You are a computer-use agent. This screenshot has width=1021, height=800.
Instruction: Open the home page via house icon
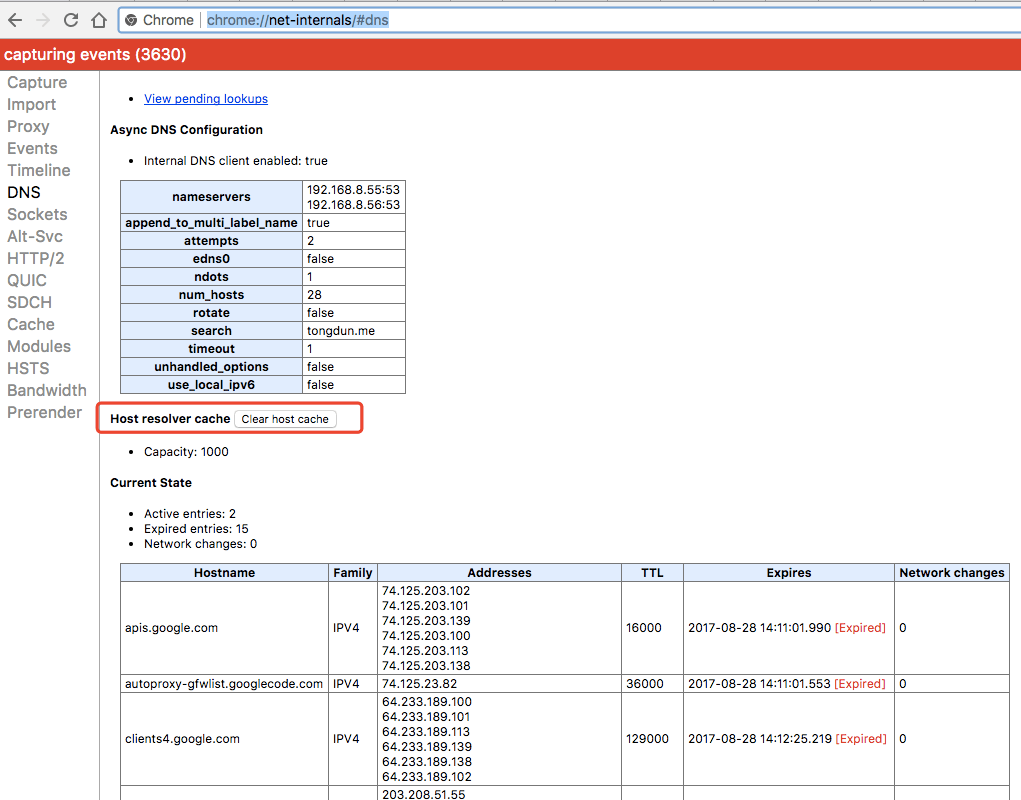pyautogui.click(x=99, y=20)
